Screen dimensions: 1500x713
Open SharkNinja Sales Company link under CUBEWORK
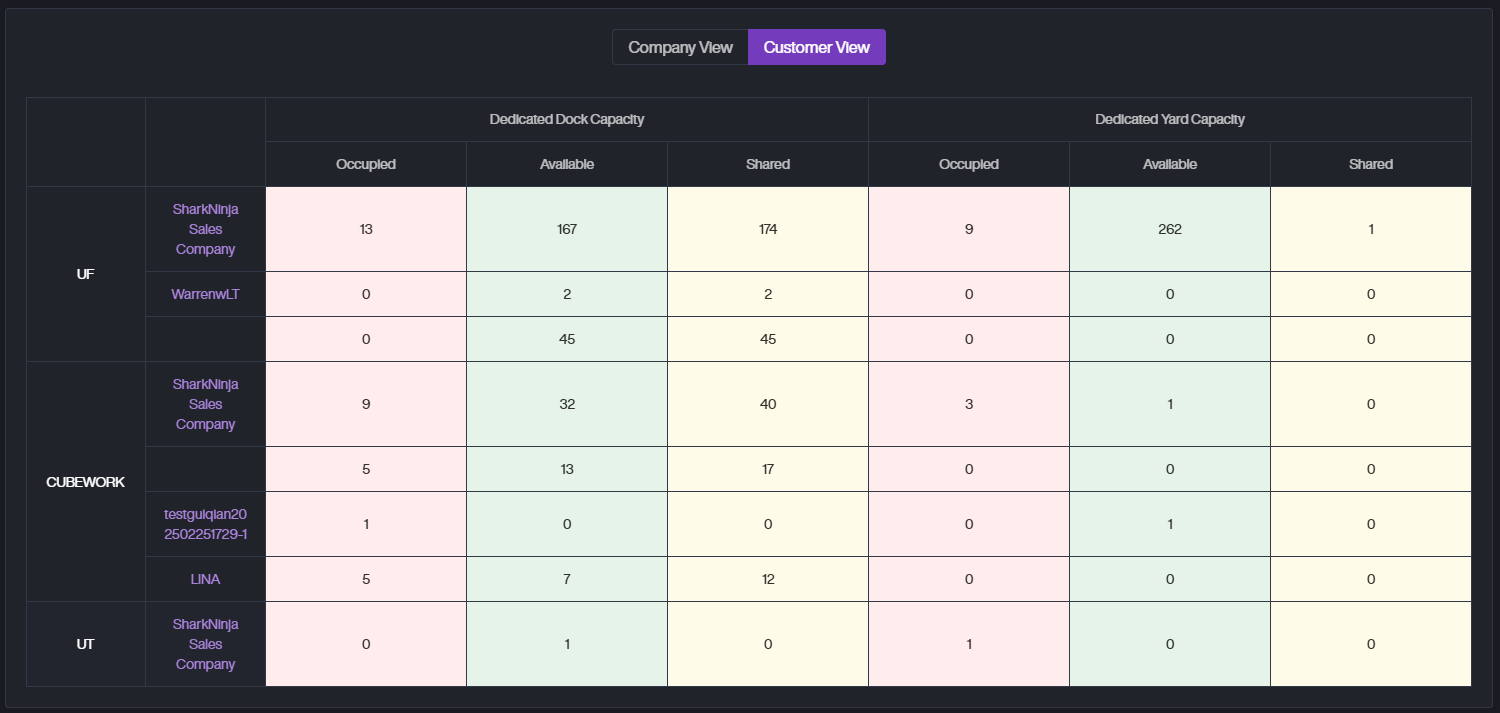tap(205, 404)
